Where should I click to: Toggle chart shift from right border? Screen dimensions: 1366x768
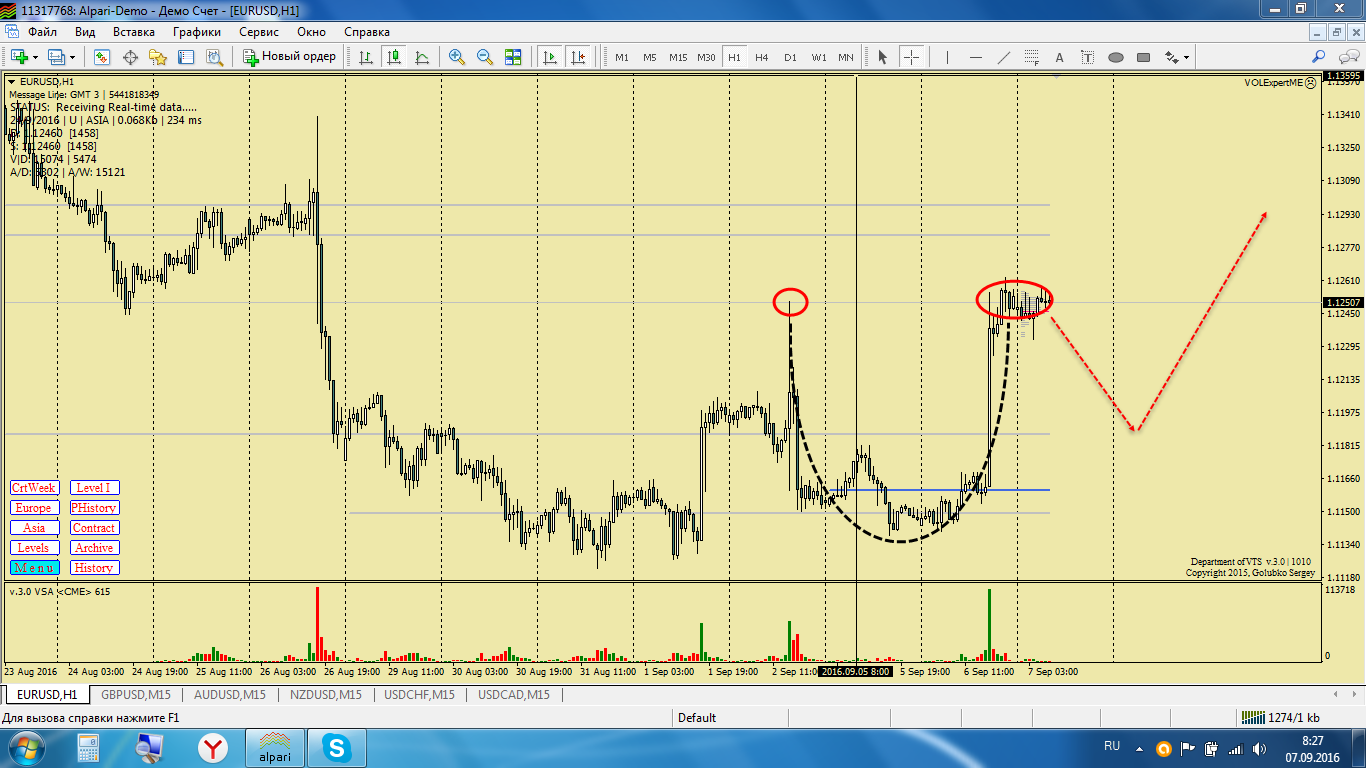[578, 57]
